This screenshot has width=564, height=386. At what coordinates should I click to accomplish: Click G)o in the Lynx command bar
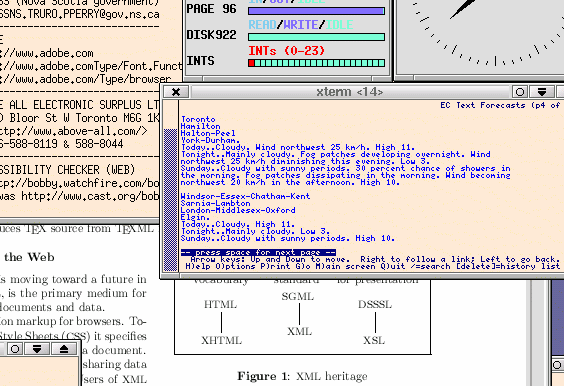(x=303, y=266)
